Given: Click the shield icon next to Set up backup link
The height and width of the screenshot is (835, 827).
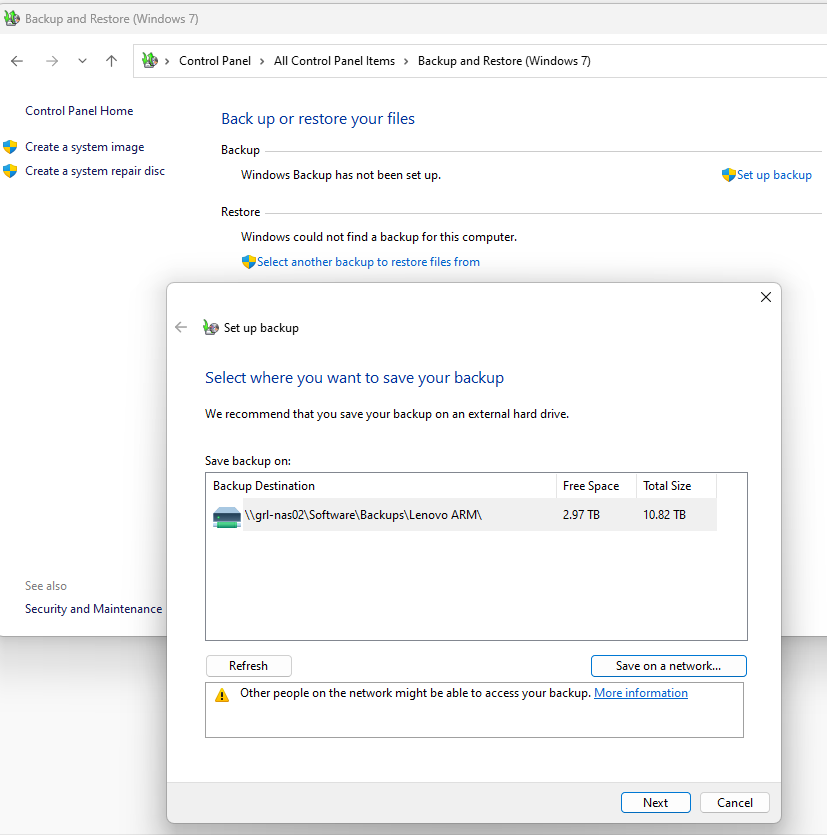Looking at the screenshot, I should (x=728, y=175).
